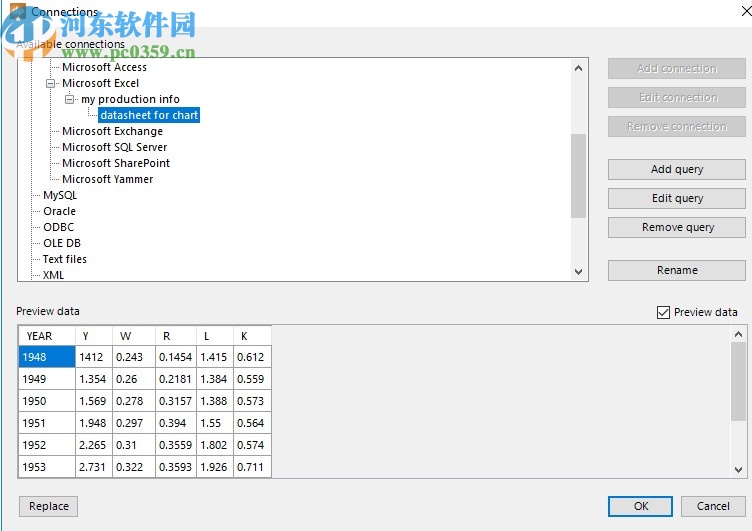The width and height of the screenshot is (752, 531).
Task: Select ODBC in connections tree
Action: 59,227
